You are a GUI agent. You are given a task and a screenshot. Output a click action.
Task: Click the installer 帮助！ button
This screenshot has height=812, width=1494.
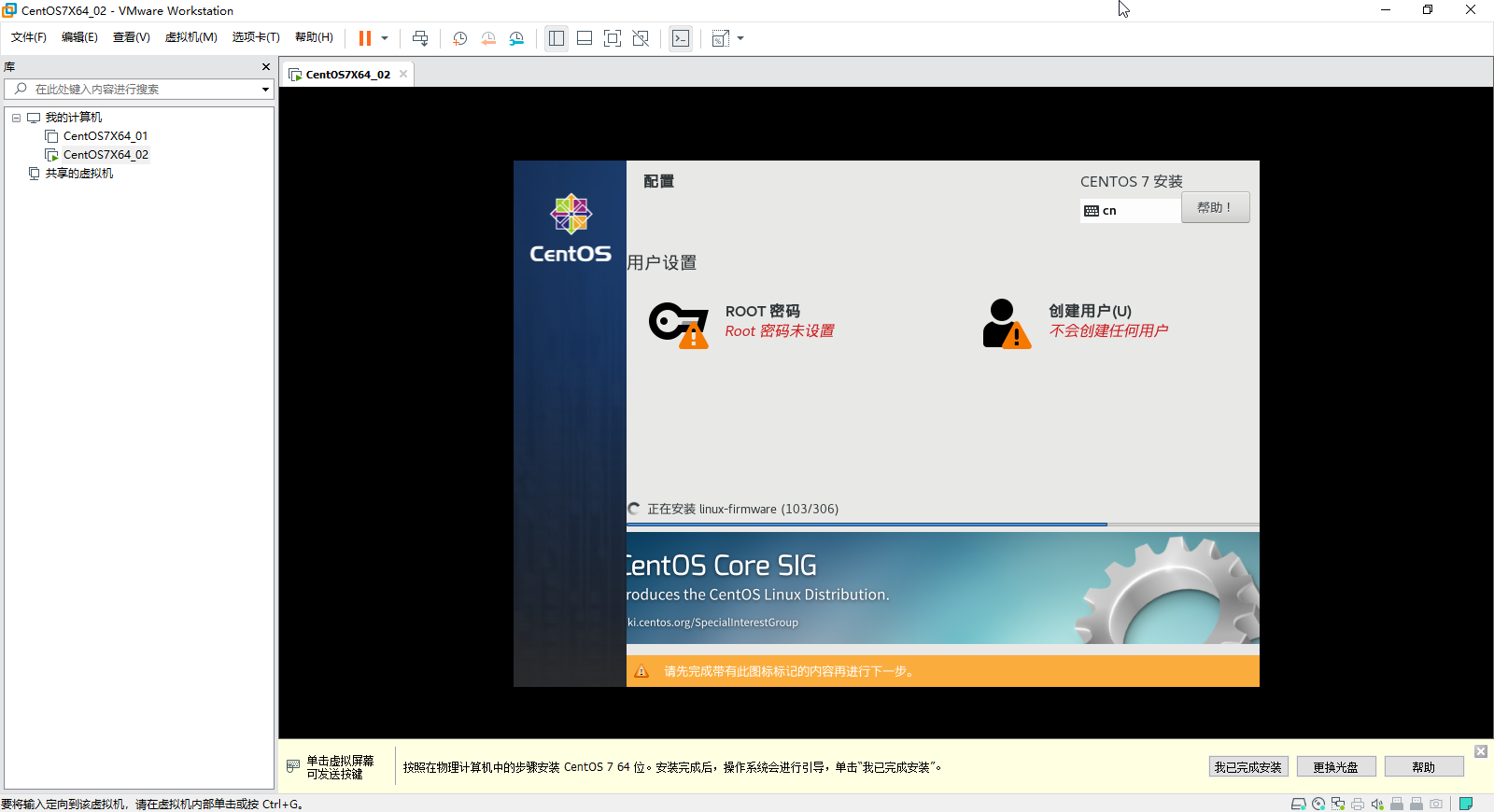[x=1215, y=207]
